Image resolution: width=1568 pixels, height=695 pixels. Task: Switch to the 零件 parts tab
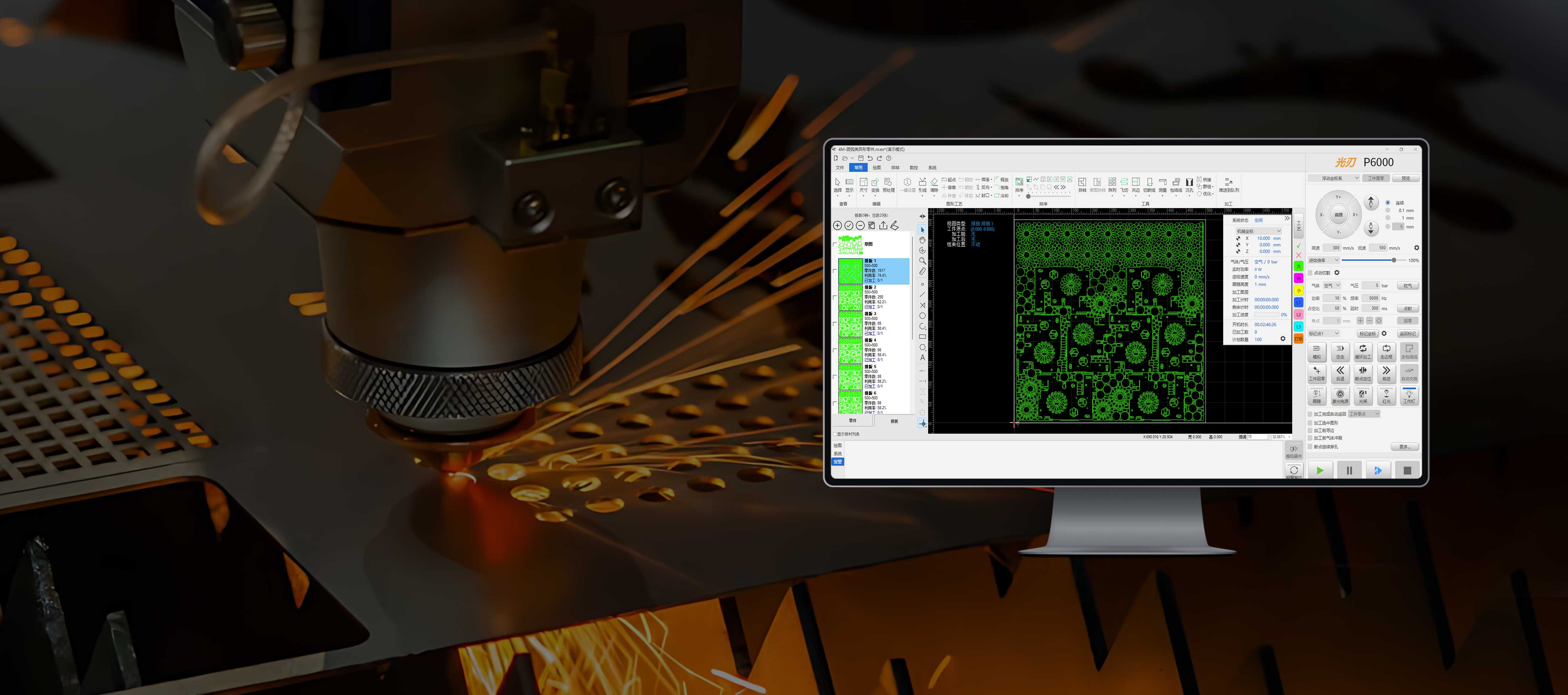pyautogui.click(x=852, y=421)
